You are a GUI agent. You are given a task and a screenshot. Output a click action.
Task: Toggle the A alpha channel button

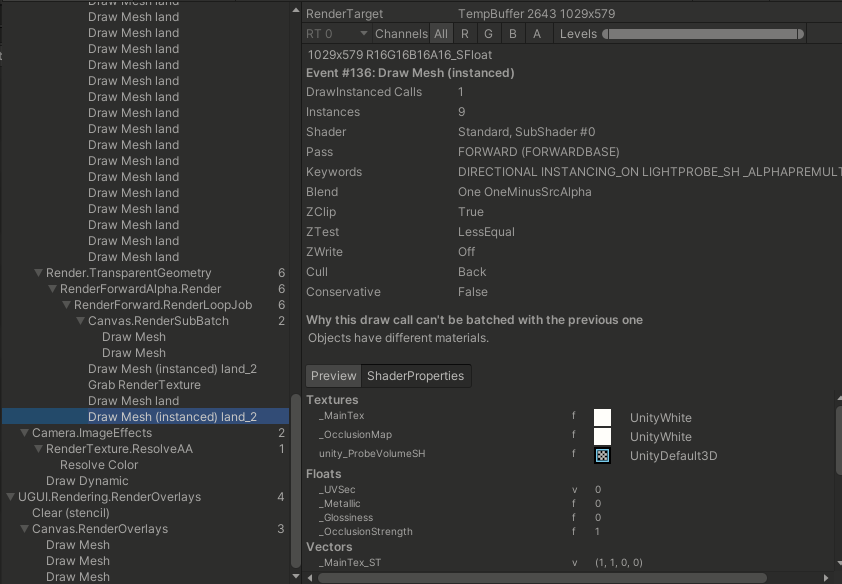pyautogui.click(x=537, y=34)
